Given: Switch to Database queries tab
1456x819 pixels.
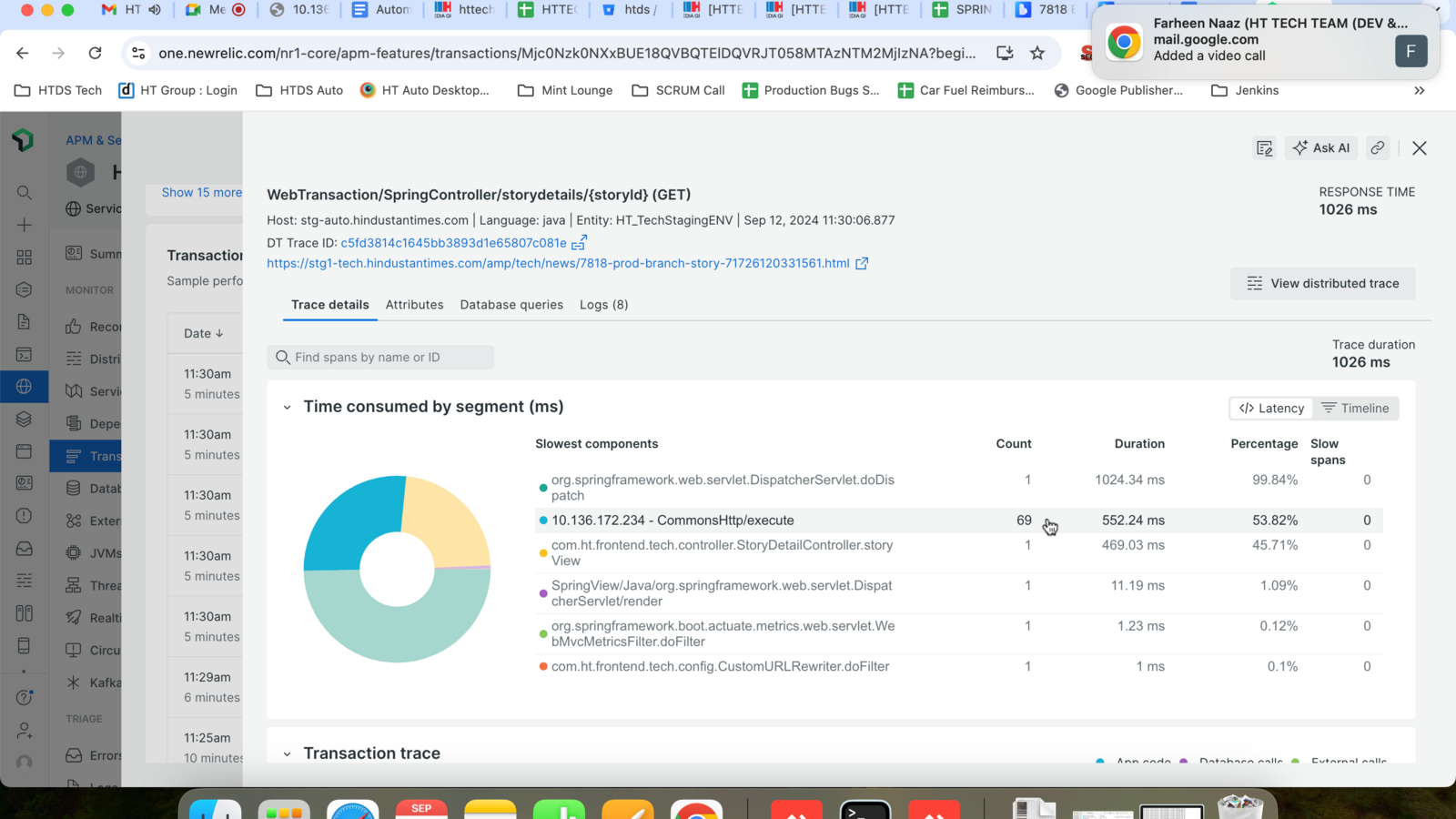Looking at the screenshot, I should point(511,305).
